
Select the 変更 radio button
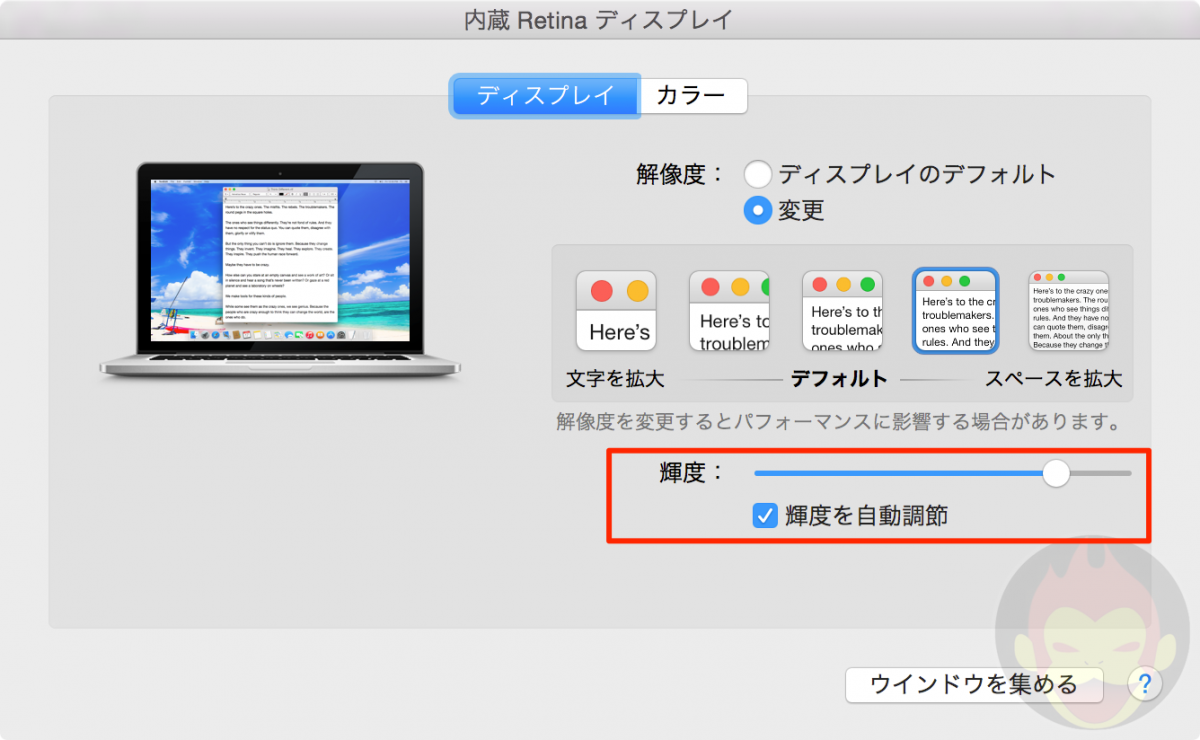tap(758, 210)
